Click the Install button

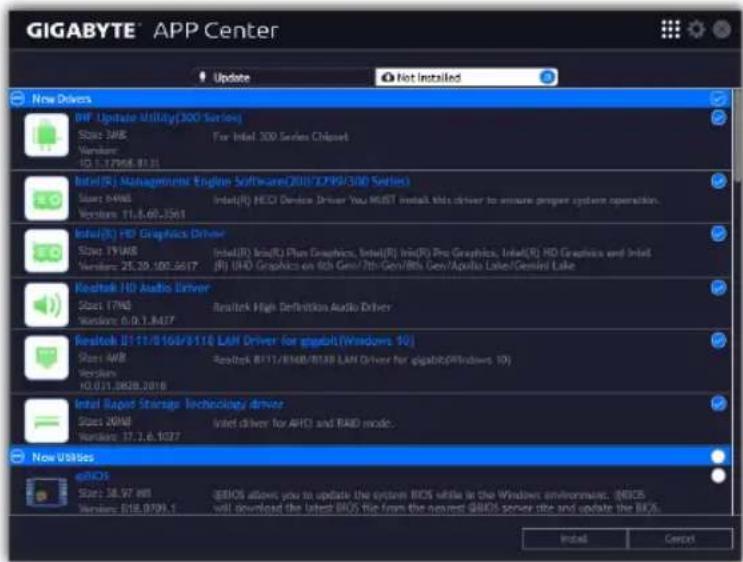574,539
